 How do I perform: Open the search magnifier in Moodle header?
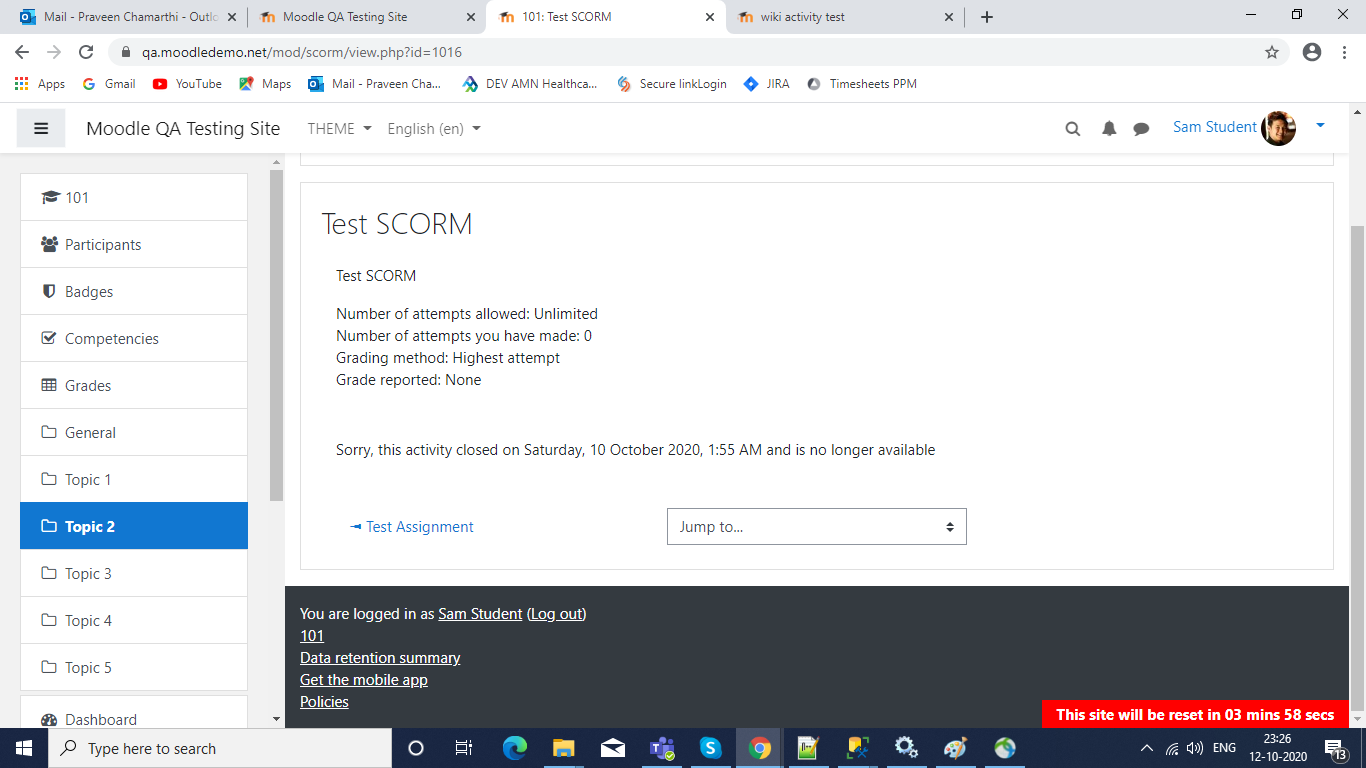coord(1073,128)
